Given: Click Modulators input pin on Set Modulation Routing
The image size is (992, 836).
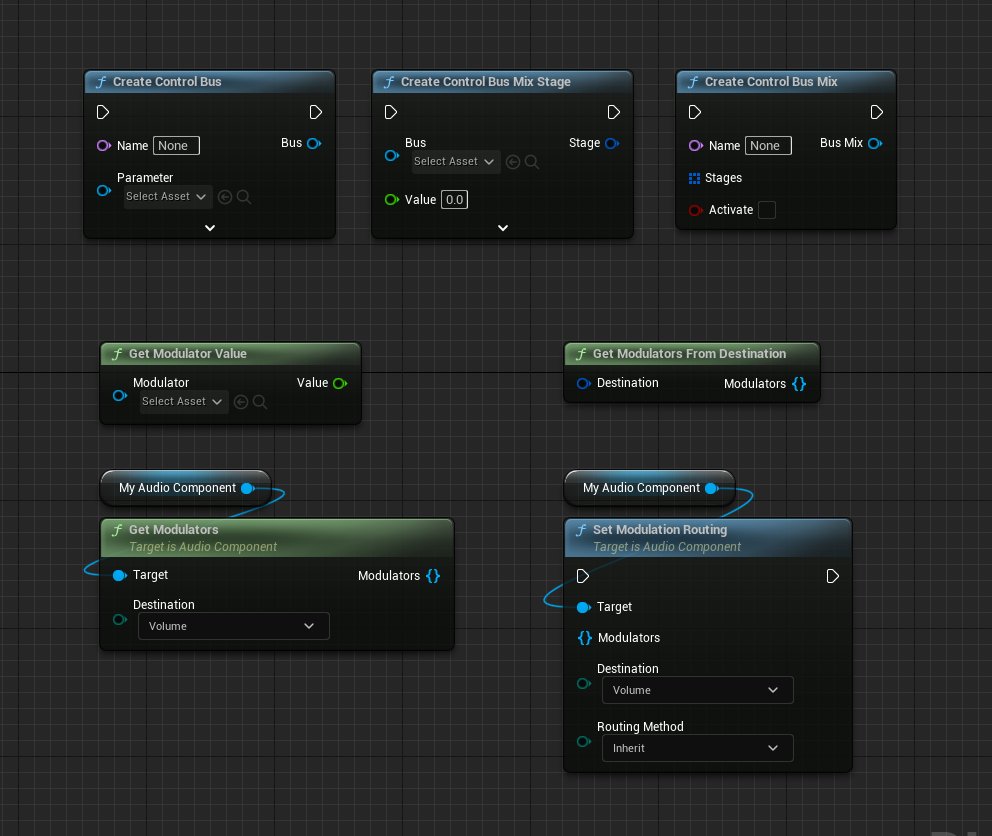Looking at the screenshot, I should [x=585, y=638].
